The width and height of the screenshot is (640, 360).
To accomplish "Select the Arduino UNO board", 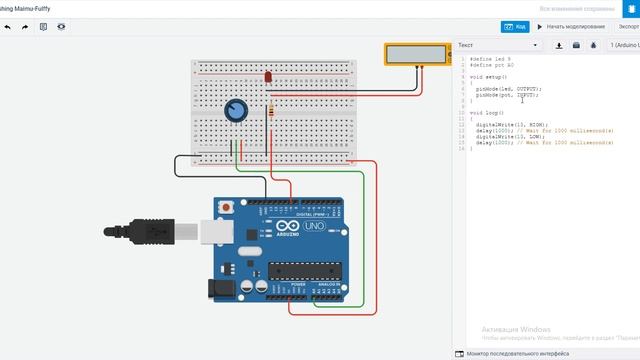I will click(x=280, y=250).
